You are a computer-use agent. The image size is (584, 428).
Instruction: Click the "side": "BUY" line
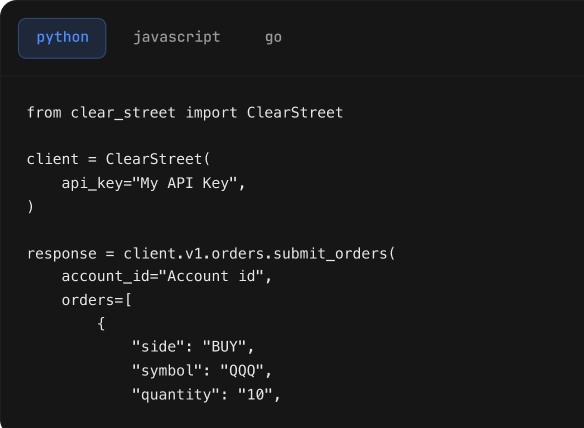click(193, 346)
